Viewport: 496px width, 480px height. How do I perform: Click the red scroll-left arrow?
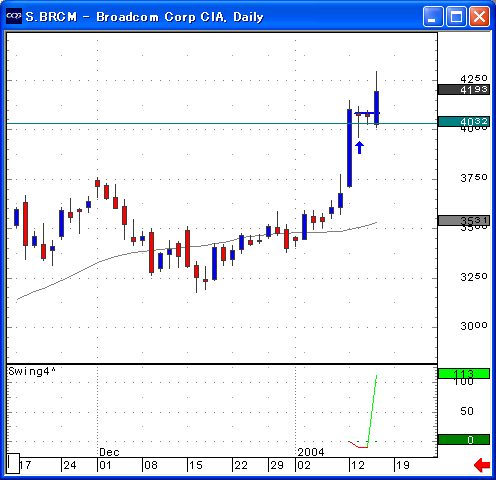tap(482, 465)
